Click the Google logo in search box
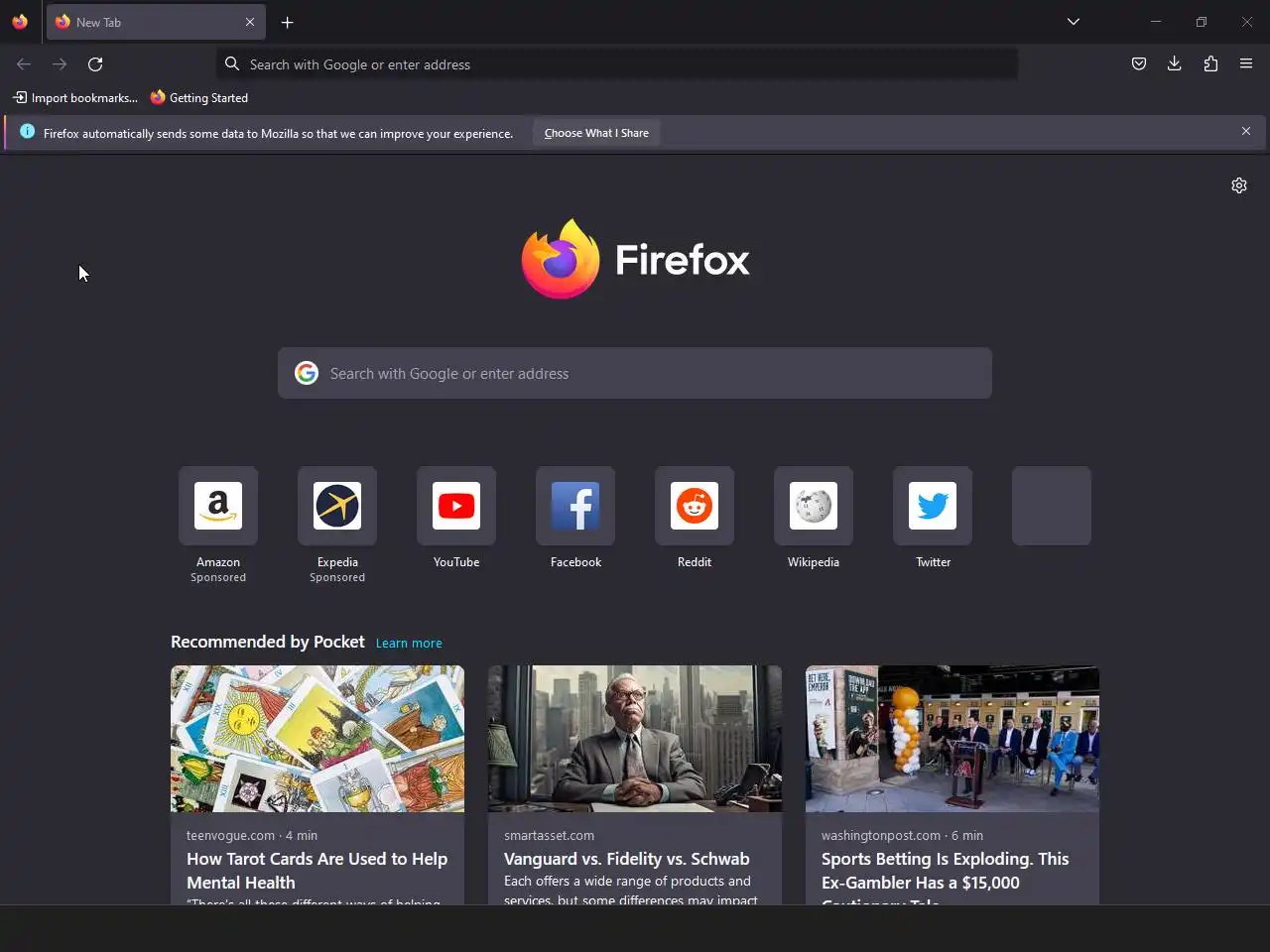 307,373
